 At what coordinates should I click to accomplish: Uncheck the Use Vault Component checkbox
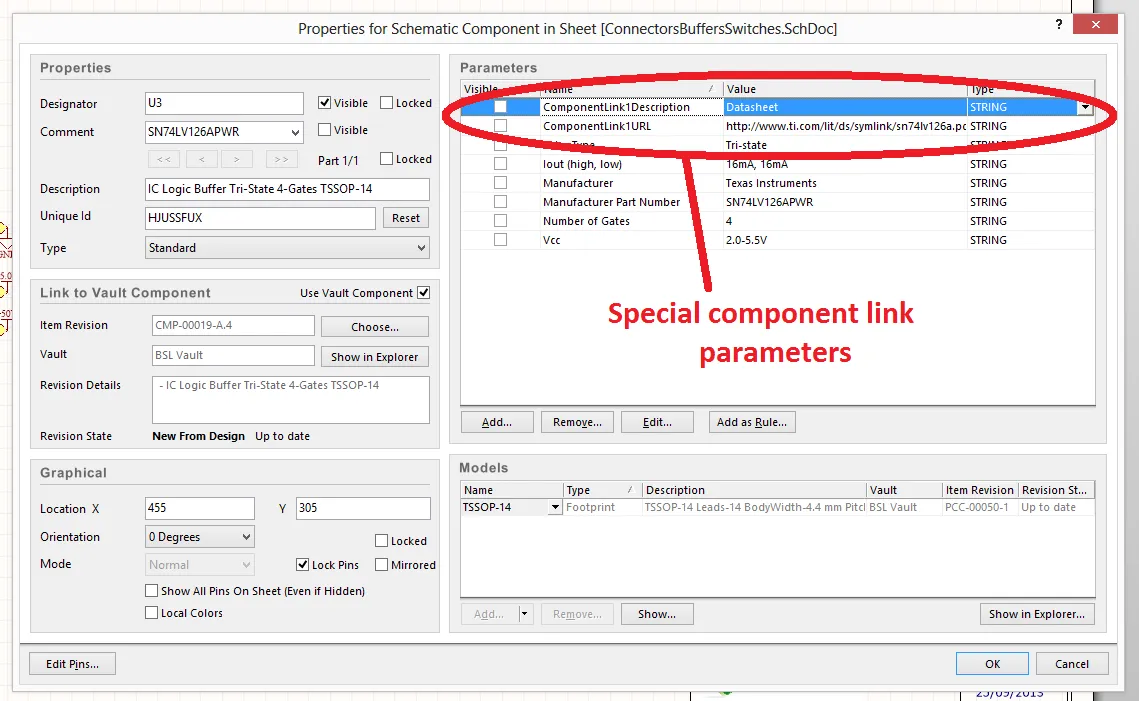[x=424, y=293]
